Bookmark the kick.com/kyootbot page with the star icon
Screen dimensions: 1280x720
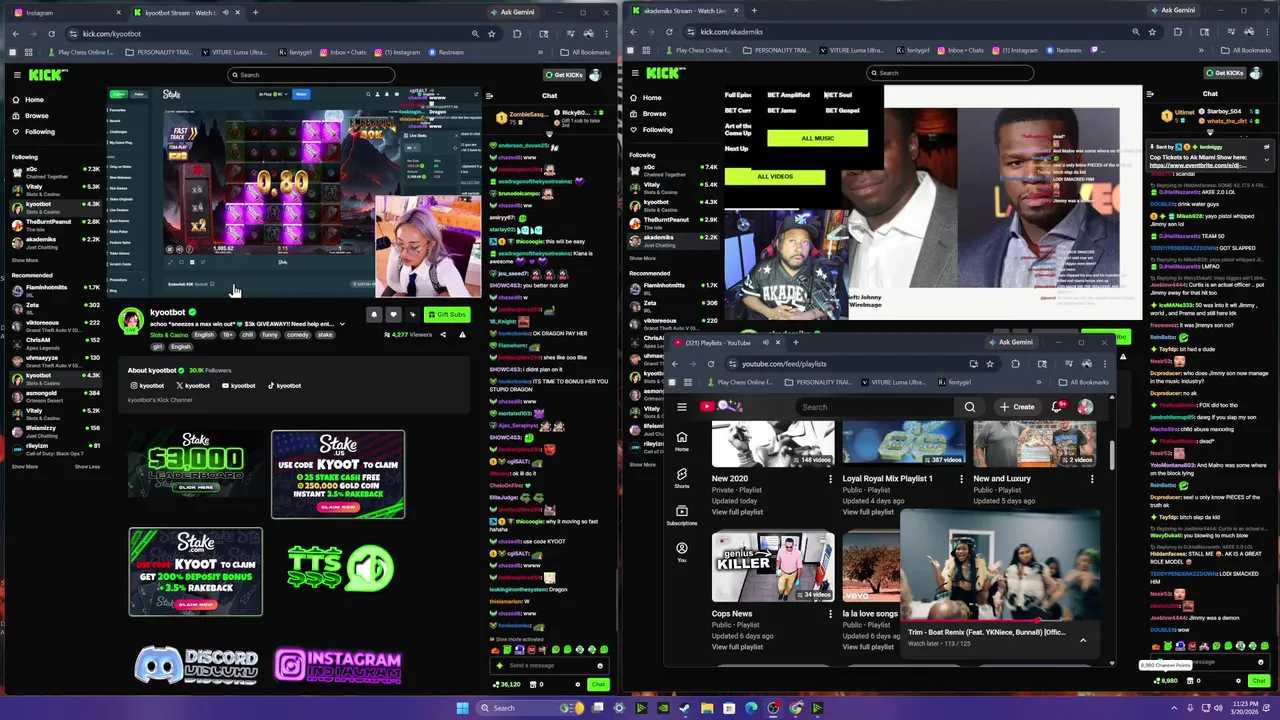491,34
